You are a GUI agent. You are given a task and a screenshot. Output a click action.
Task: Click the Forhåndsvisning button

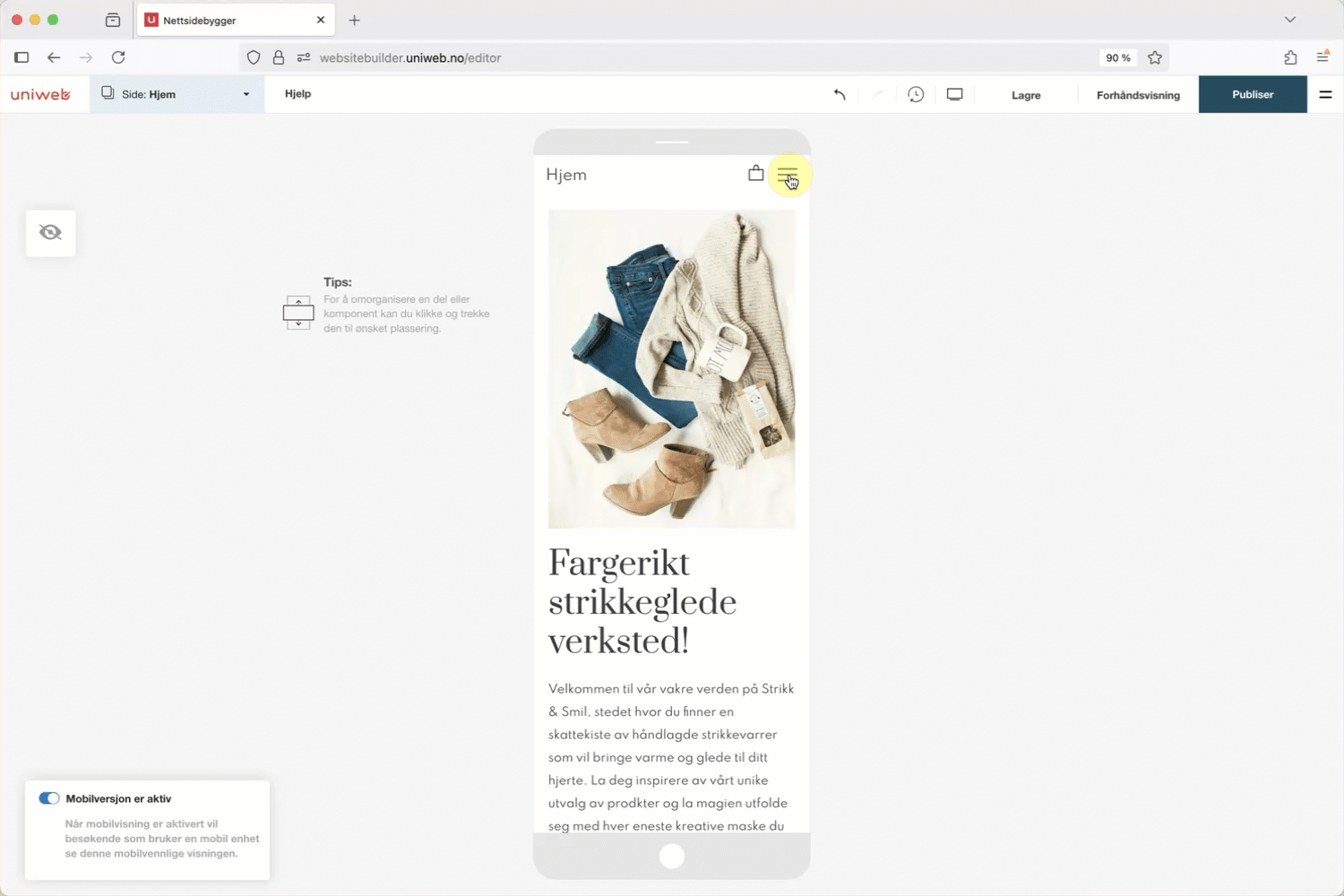pos(1138,95)
